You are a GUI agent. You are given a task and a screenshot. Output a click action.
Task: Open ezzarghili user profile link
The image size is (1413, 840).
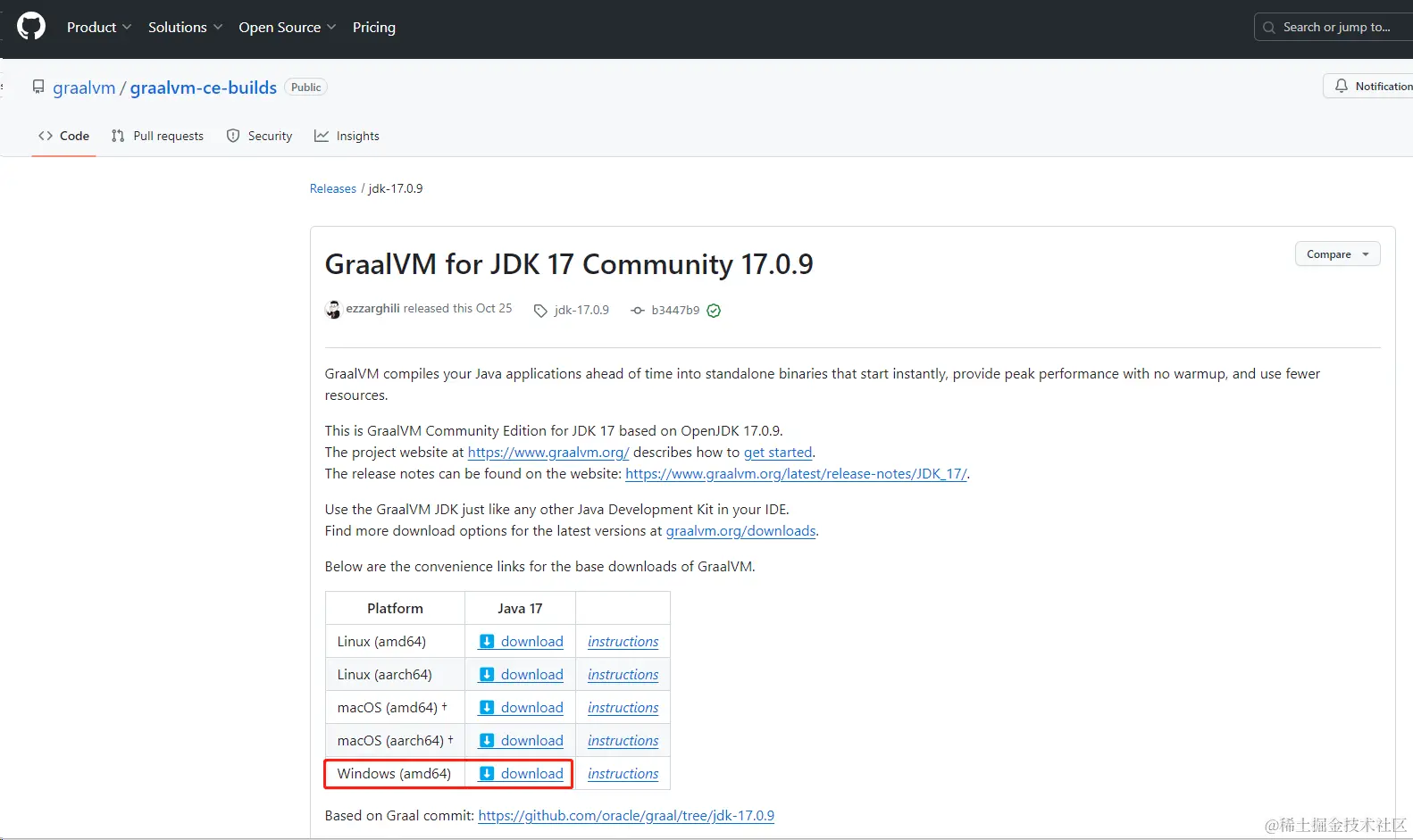pyautogui.click(x=372, y=308)
